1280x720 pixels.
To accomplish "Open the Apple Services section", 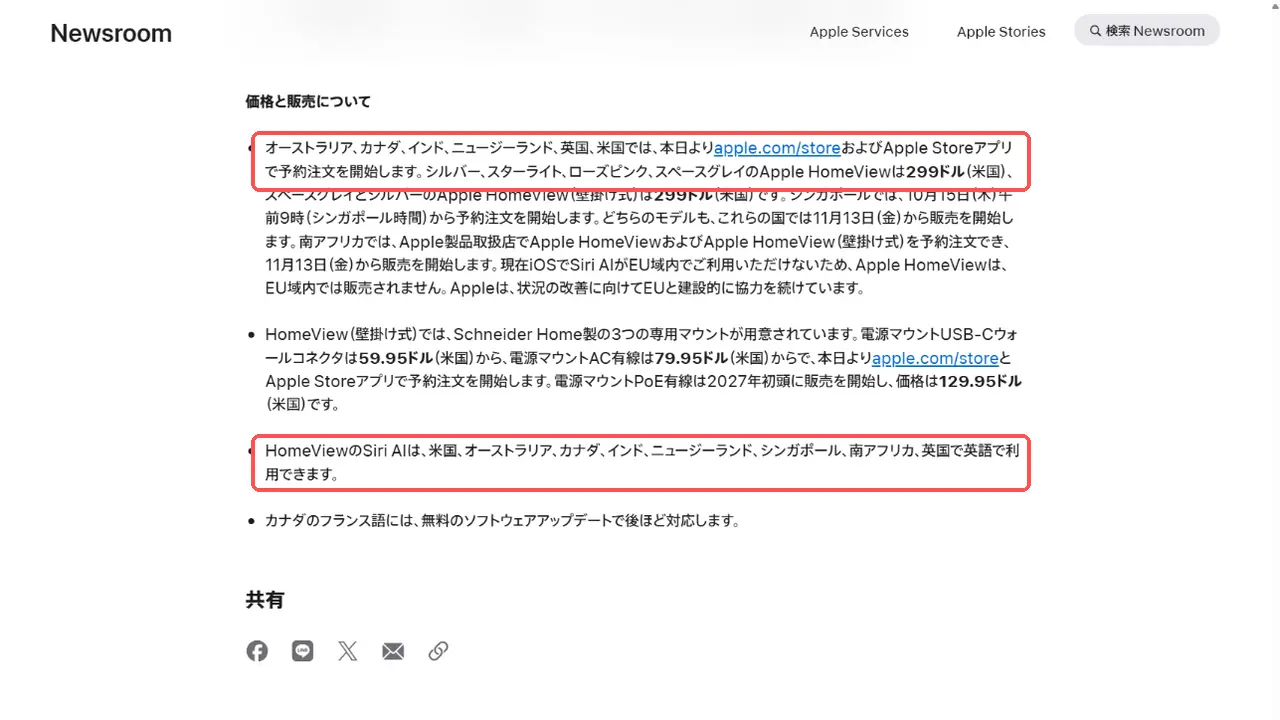I will pyautogui.click(x=859, y=32).
